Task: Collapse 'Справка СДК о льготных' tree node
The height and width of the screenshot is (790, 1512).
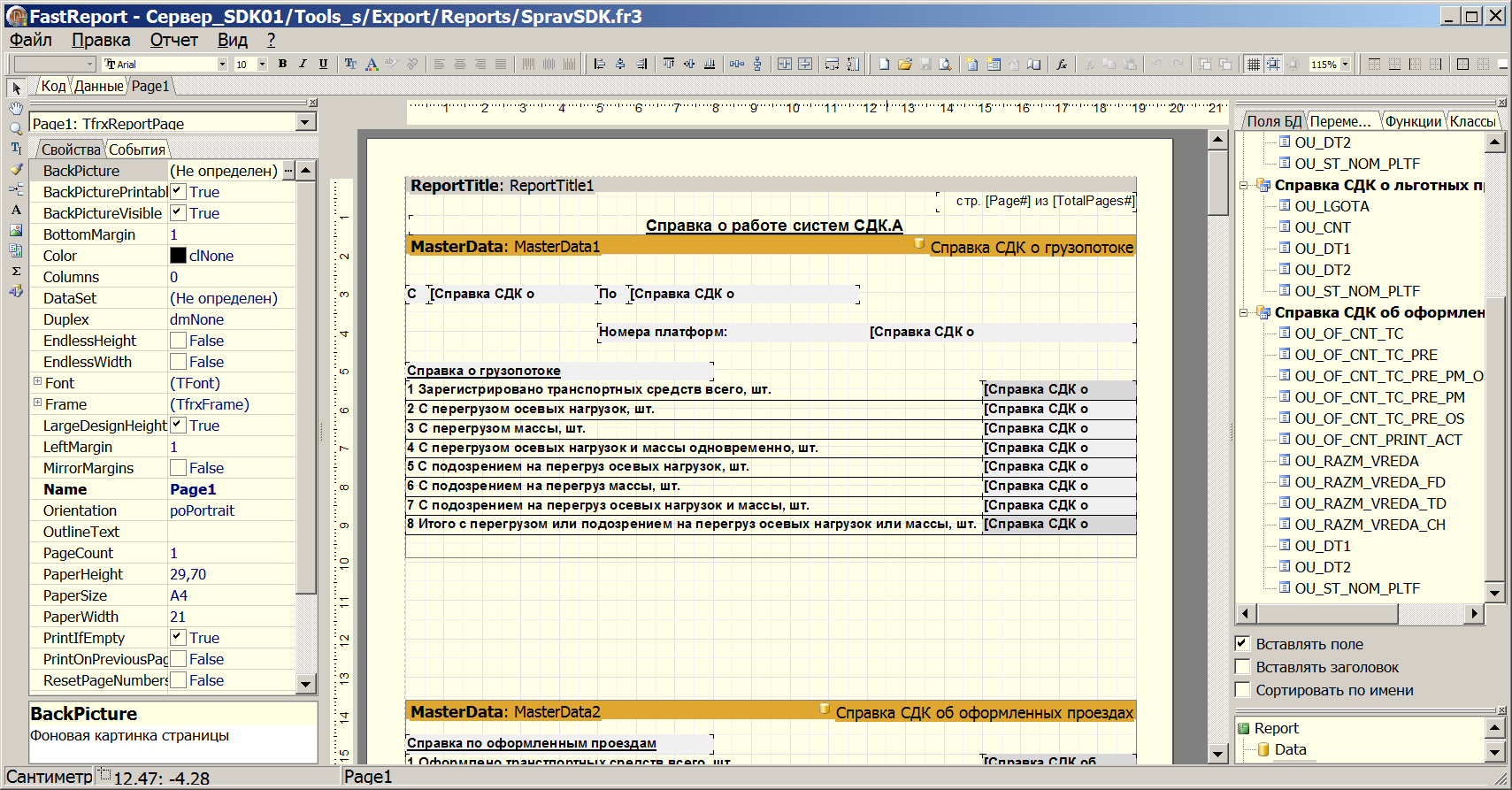Action: click(x=1244, y=185)
